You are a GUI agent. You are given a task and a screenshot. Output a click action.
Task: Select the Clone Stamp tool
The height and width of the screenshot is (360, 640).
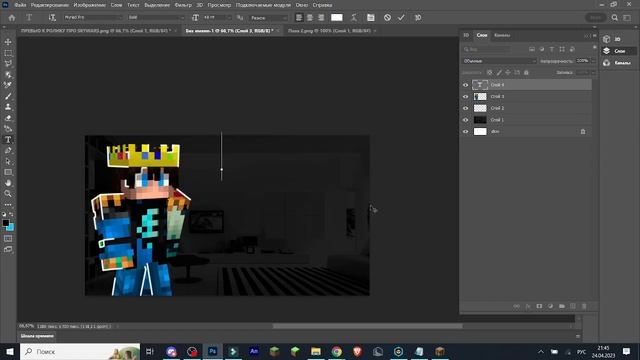tap(8, 107)
